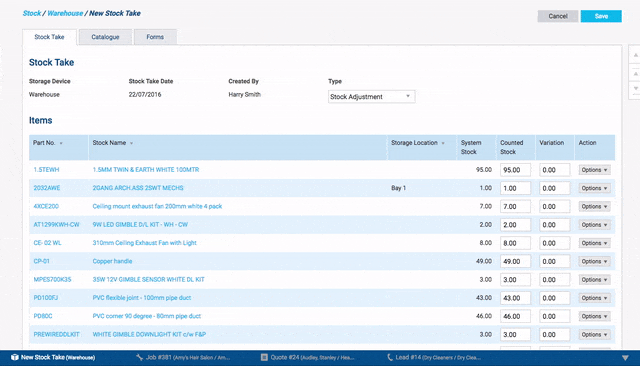640x366 pixels.
Task: Click the Cancel button
Action: pos(558,16)
